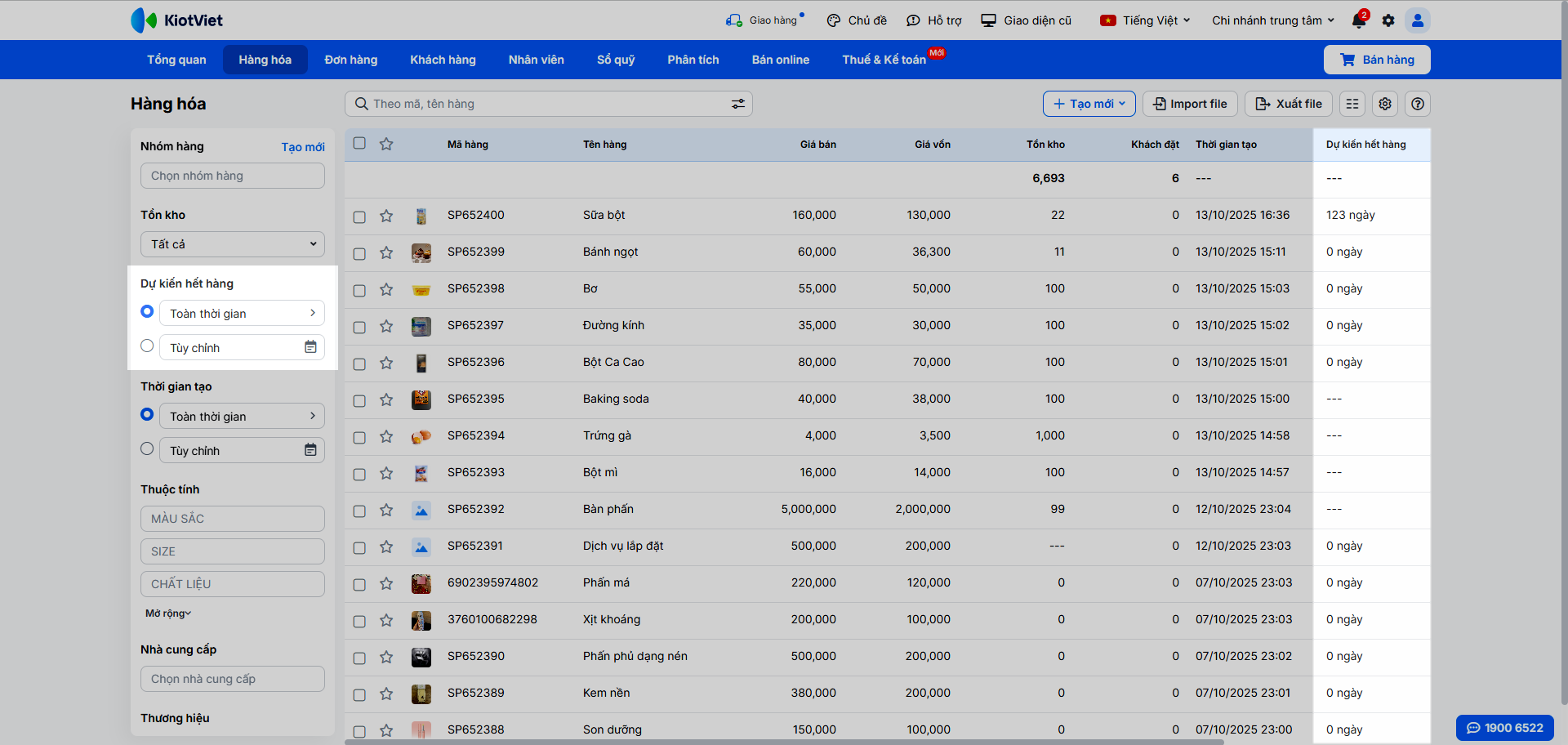Open Hỗ trợ support chat
1568x745 pixels.
(934, 20)
